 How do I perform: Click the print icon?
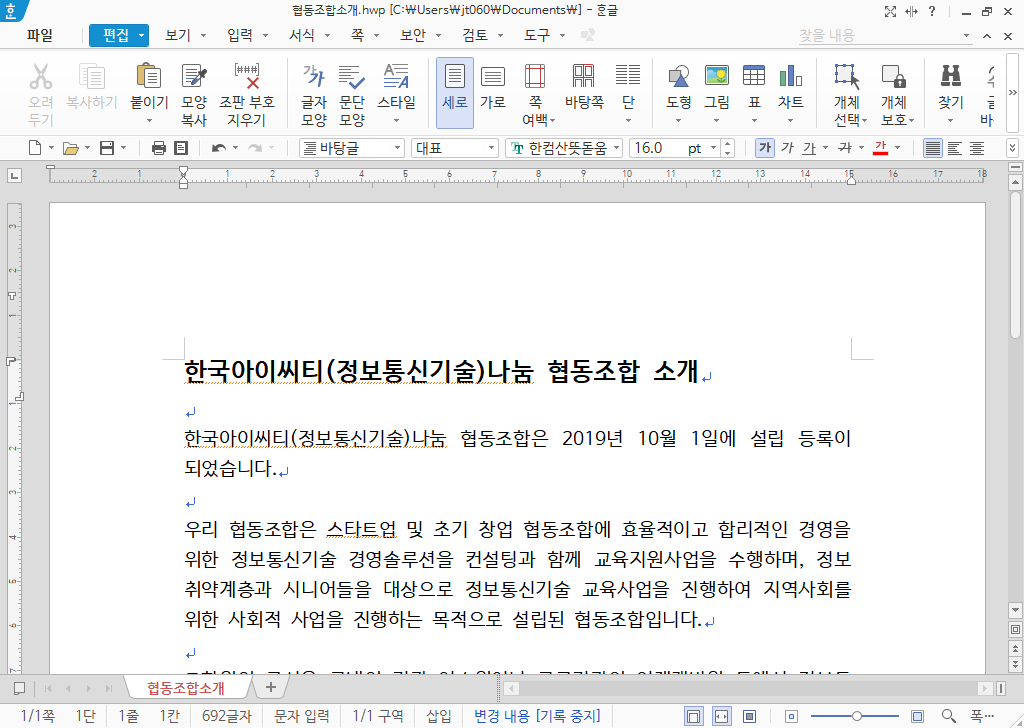point(159,148)
